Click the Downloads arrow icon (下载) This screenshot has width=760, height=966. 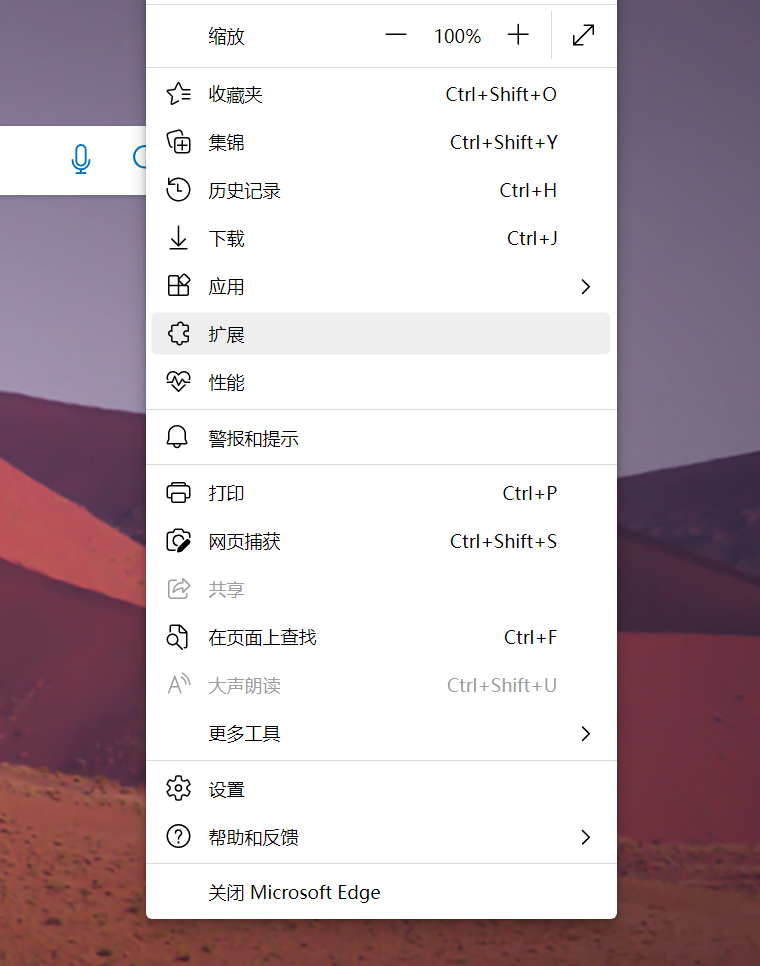pyautogui.click(x=179, y=238)
